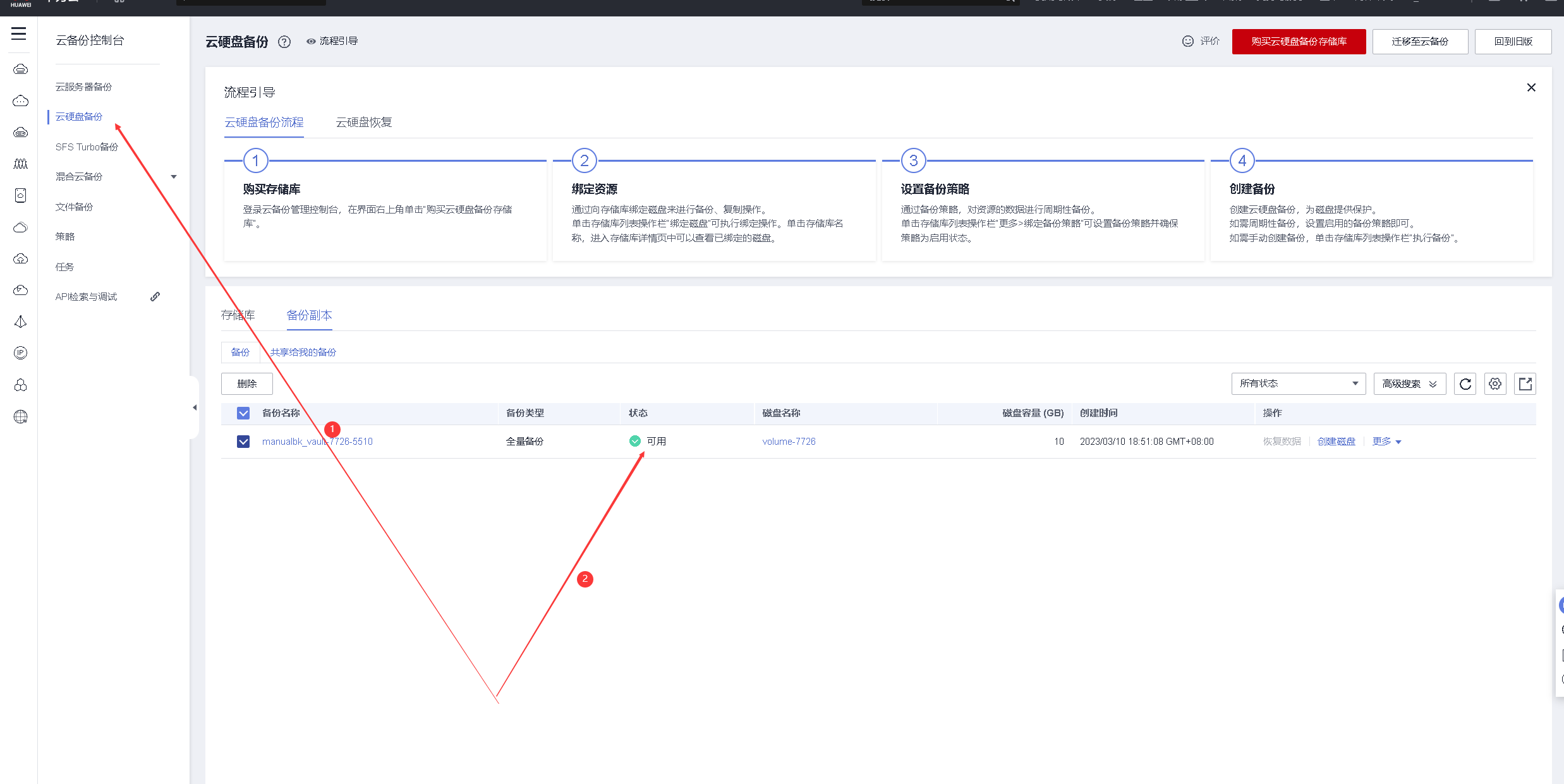
Task: Uncheck manualbk_vault-7726-5510 row checkbox
Action: point(243,442)
